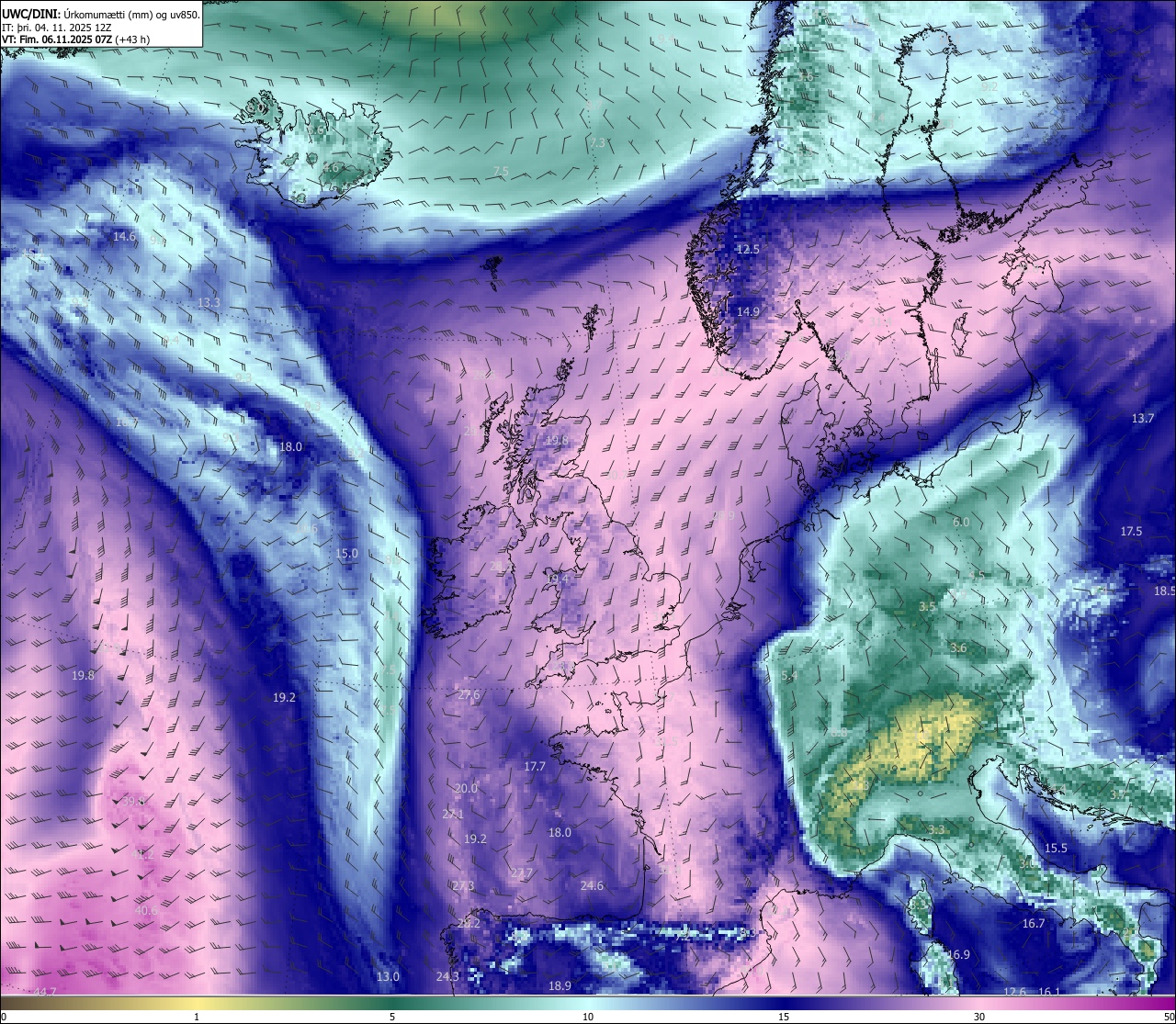The height and width of the screenshot is (1024, 1176).
Task: Click the 27.7 value label
Action: click(521, 873)
